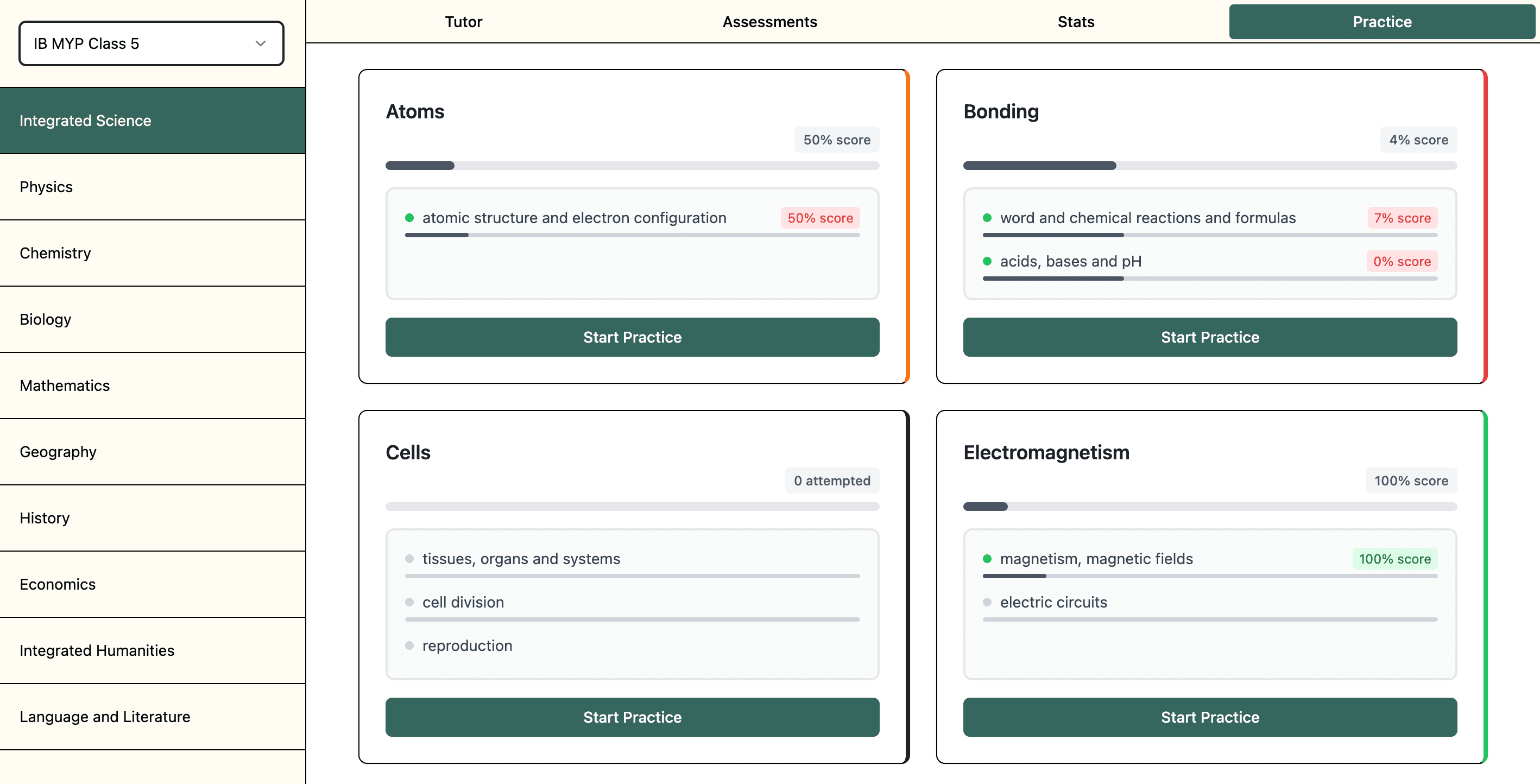Select the tissues, organs and systems subtopic
This screenshot has height=784, width=1540.
coord(521,559)
